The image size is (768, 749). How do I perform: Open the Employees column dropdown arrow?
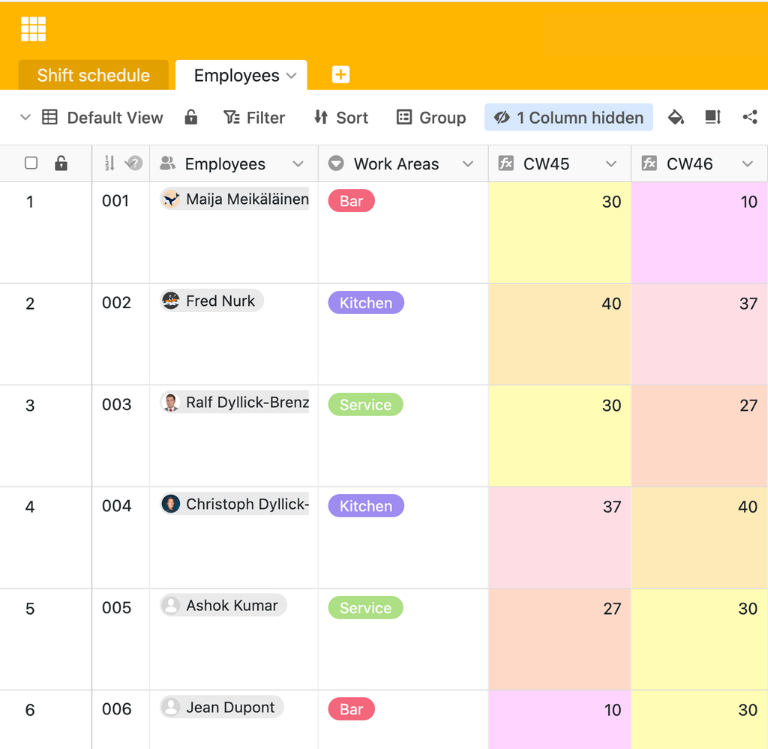298,164
